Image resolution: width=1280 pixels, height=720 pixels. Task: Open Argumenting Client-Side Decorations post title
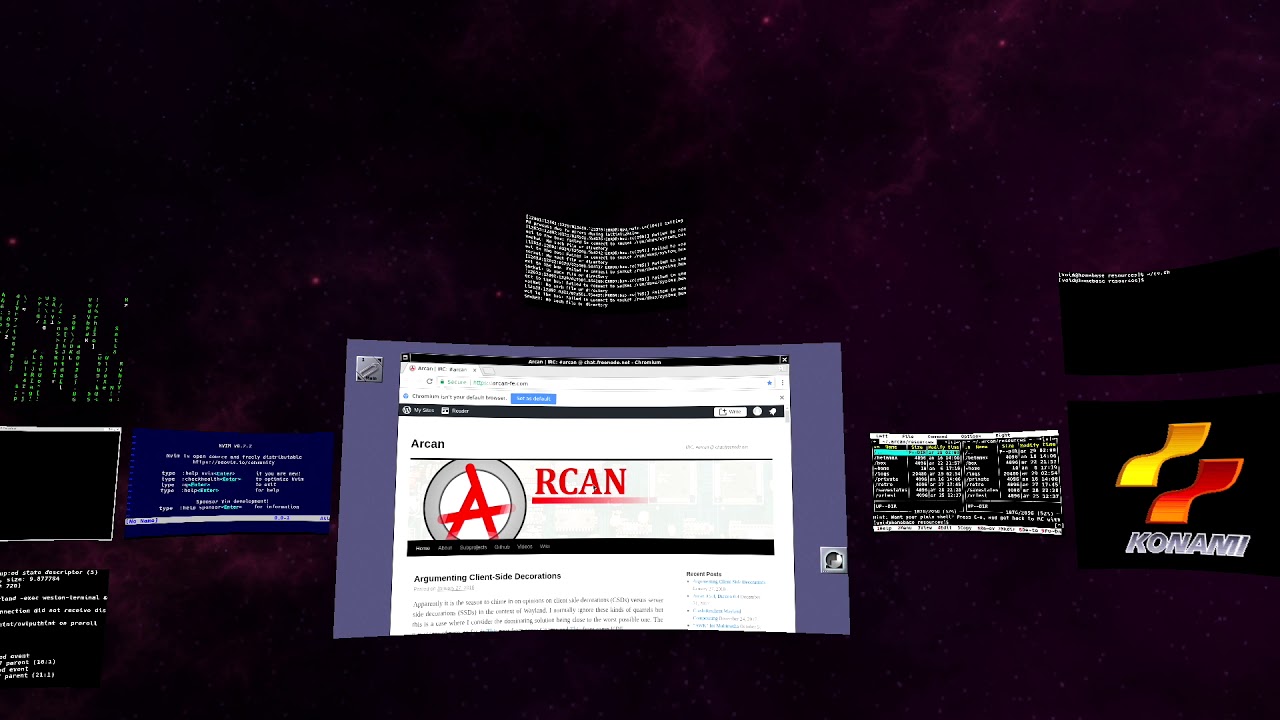[x=487, y=576]
